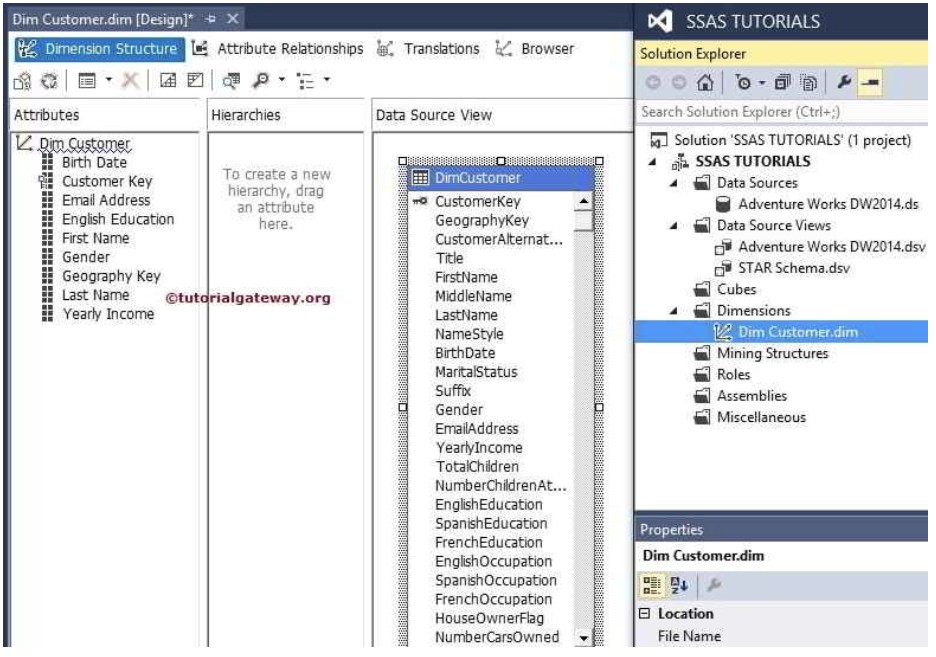
Task: Open the attributes view dropdown arrow
Action: pyautogui.click(x=109, y=79)
